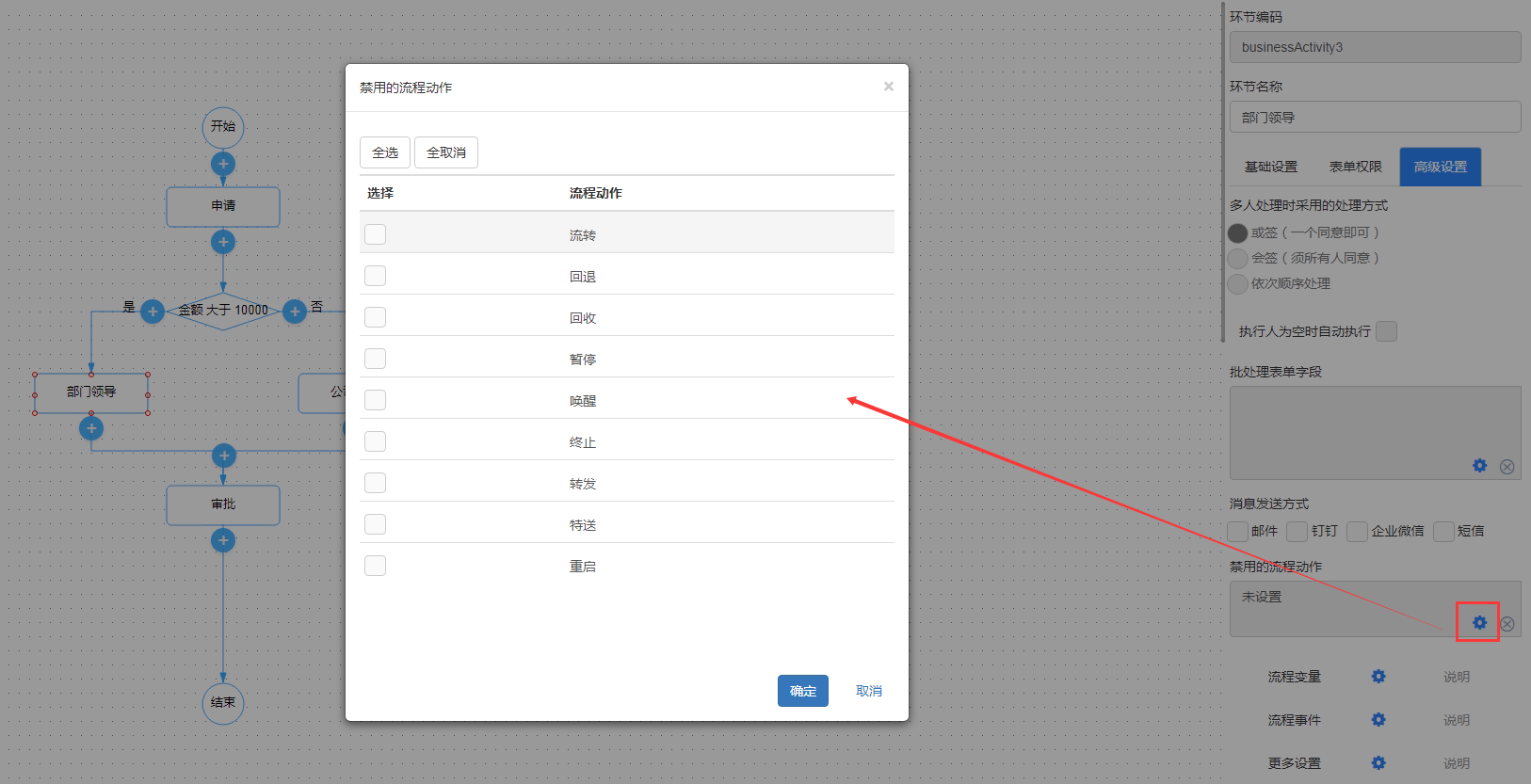This screenshot has height=784, width=1531.
Task: Click plus icon below 开始 node
Action: (x=223, y=164)
